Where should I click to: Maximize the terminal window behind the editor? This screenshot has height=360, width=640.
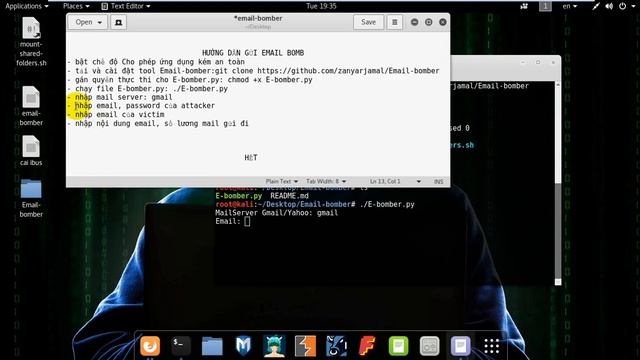pyautogui.click(x=538, y=62)
